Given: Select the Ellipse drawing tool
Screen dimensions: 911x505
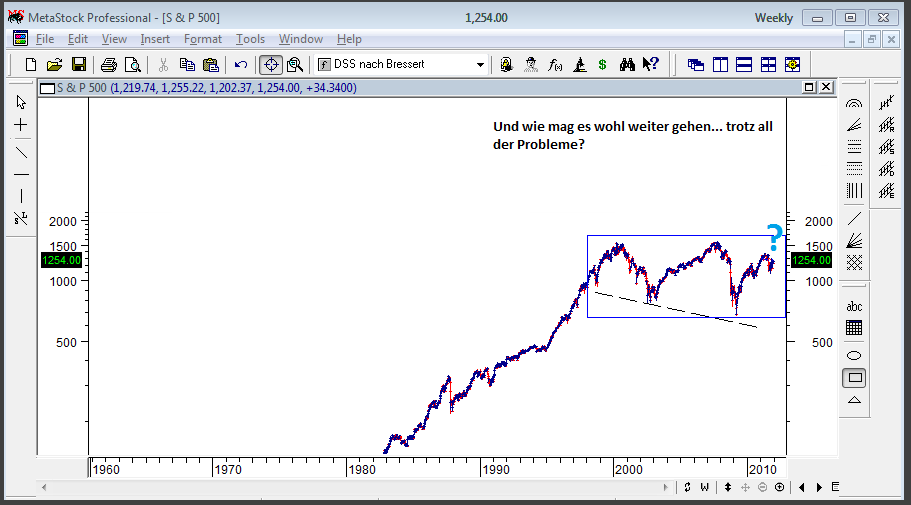Looking at the screenshot, I should (854, 355).
